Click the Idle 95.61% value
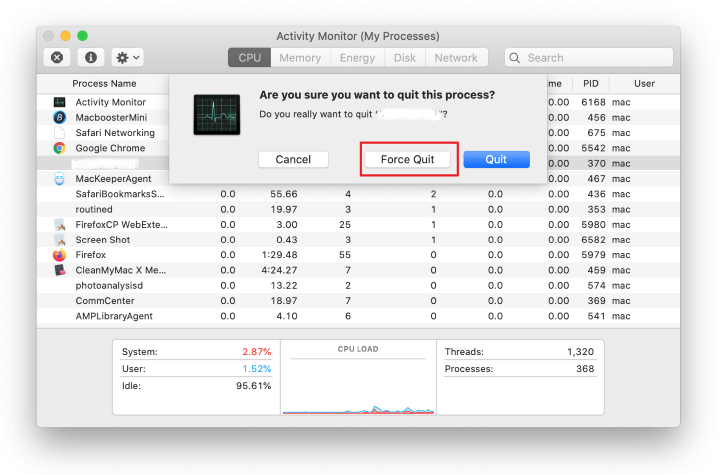 tap(253, 386)
